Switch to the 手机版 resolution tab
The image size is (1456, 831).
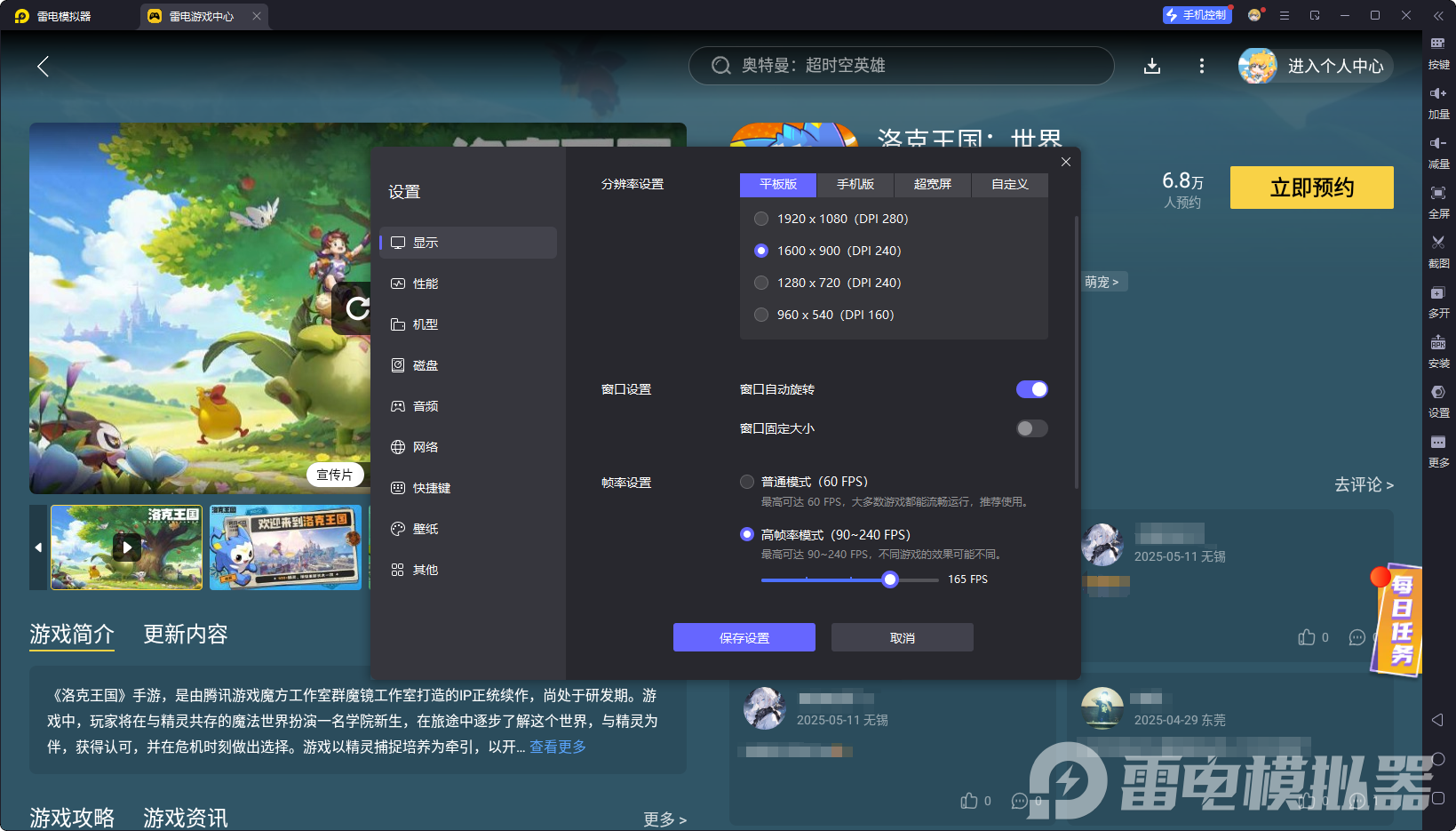(x=854, y=184)
